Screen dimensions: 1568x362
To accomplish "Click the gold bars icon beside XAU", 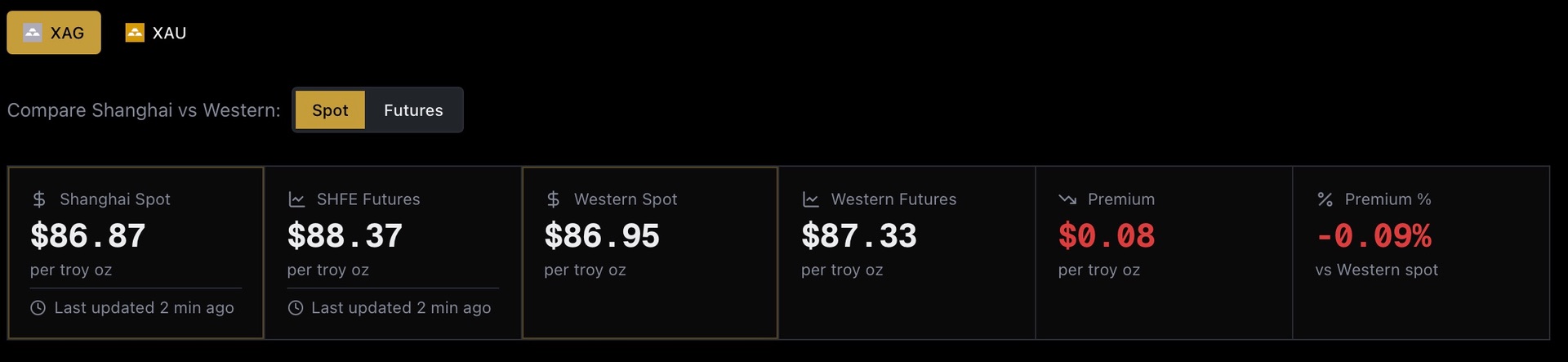I will [135, 33].
